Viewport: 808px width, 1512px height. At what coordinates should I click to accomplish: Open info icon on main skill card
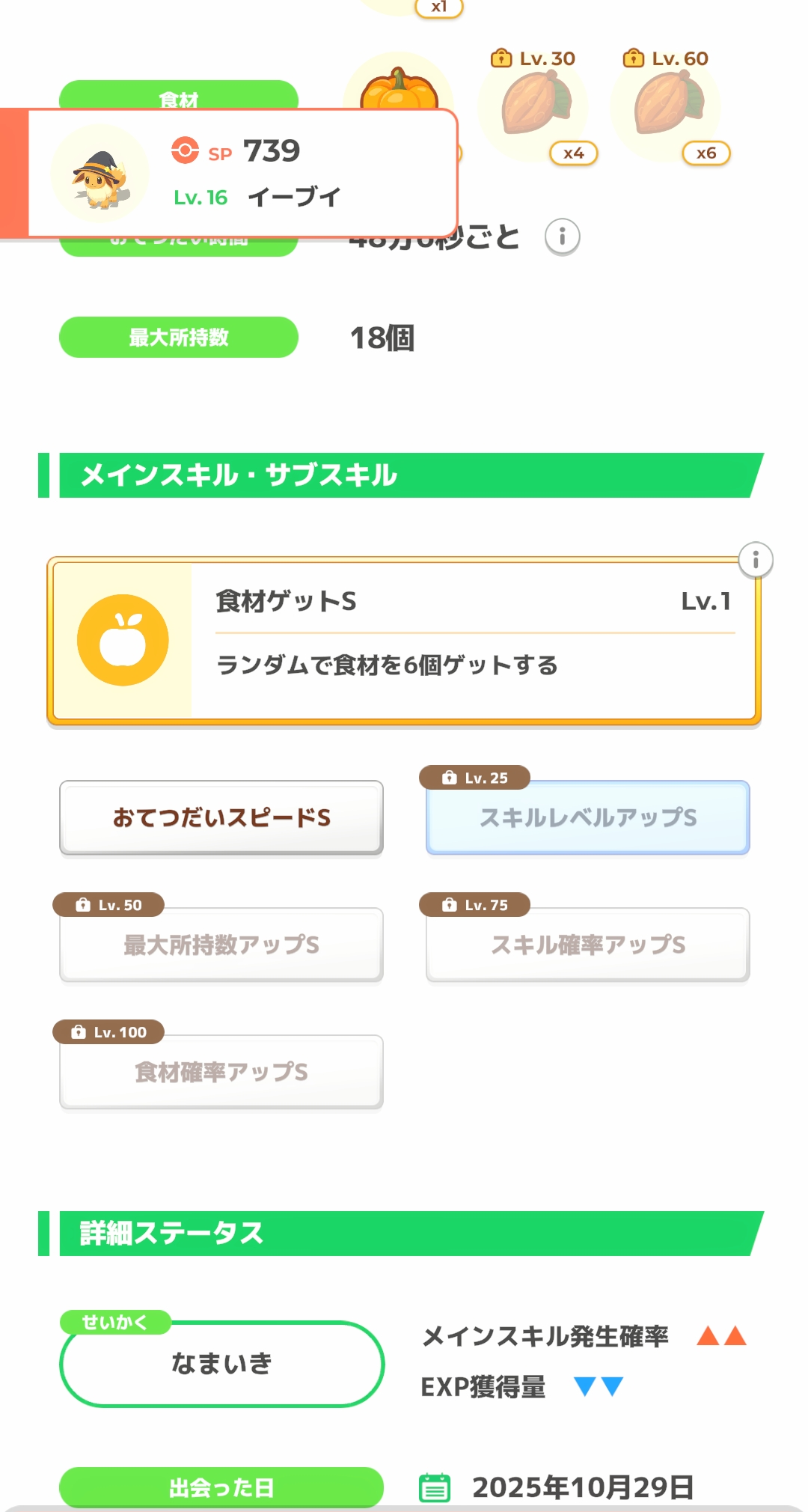click(756, 560)
